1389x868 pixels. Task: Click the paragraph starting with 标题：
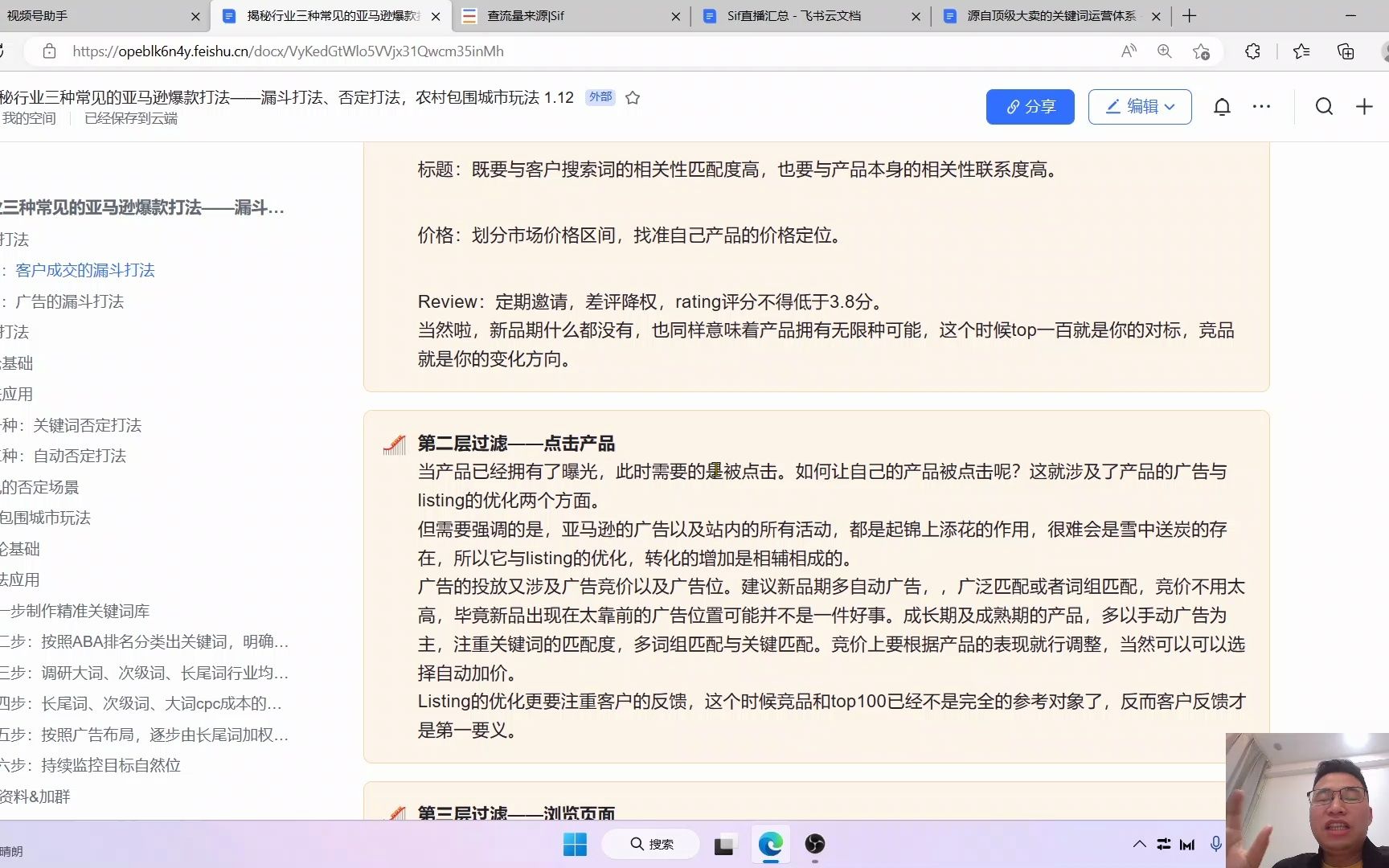pos(740,170)
